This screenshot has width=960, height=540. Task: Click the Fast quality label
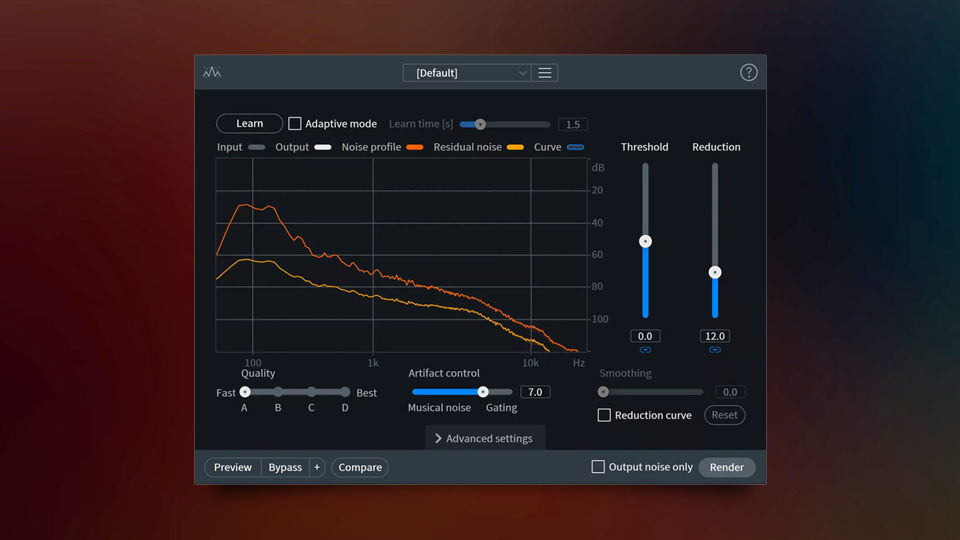225,393
